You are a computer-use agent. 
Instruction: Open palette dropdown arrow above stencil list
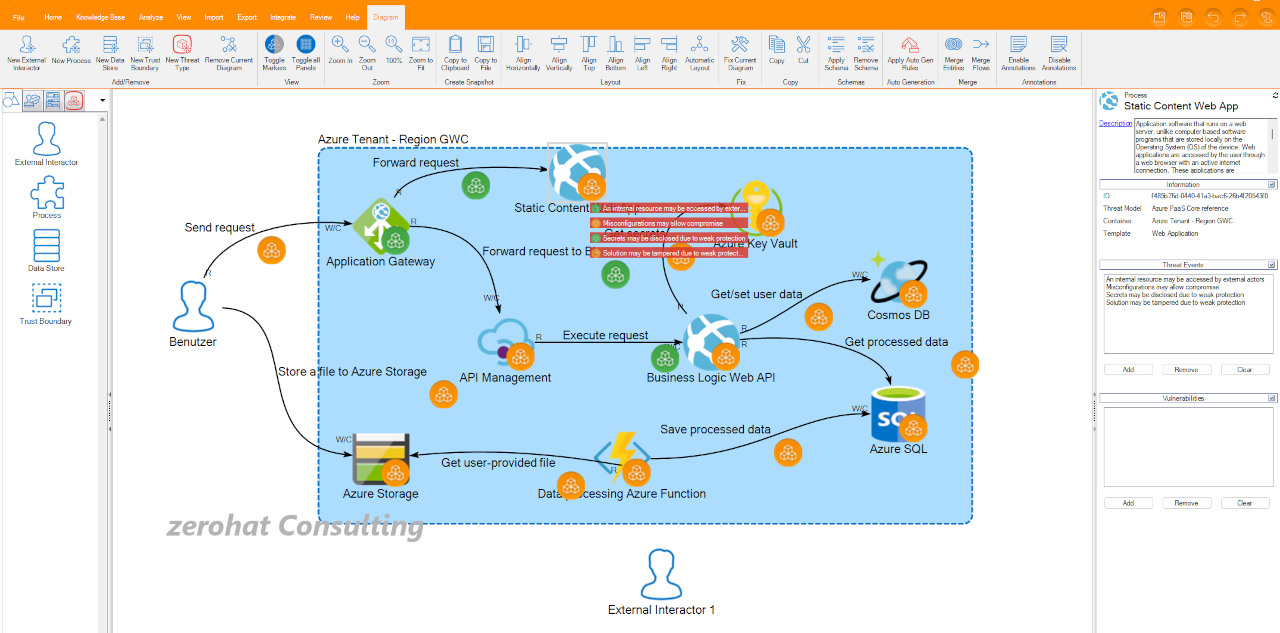click(x=103, y=100)
